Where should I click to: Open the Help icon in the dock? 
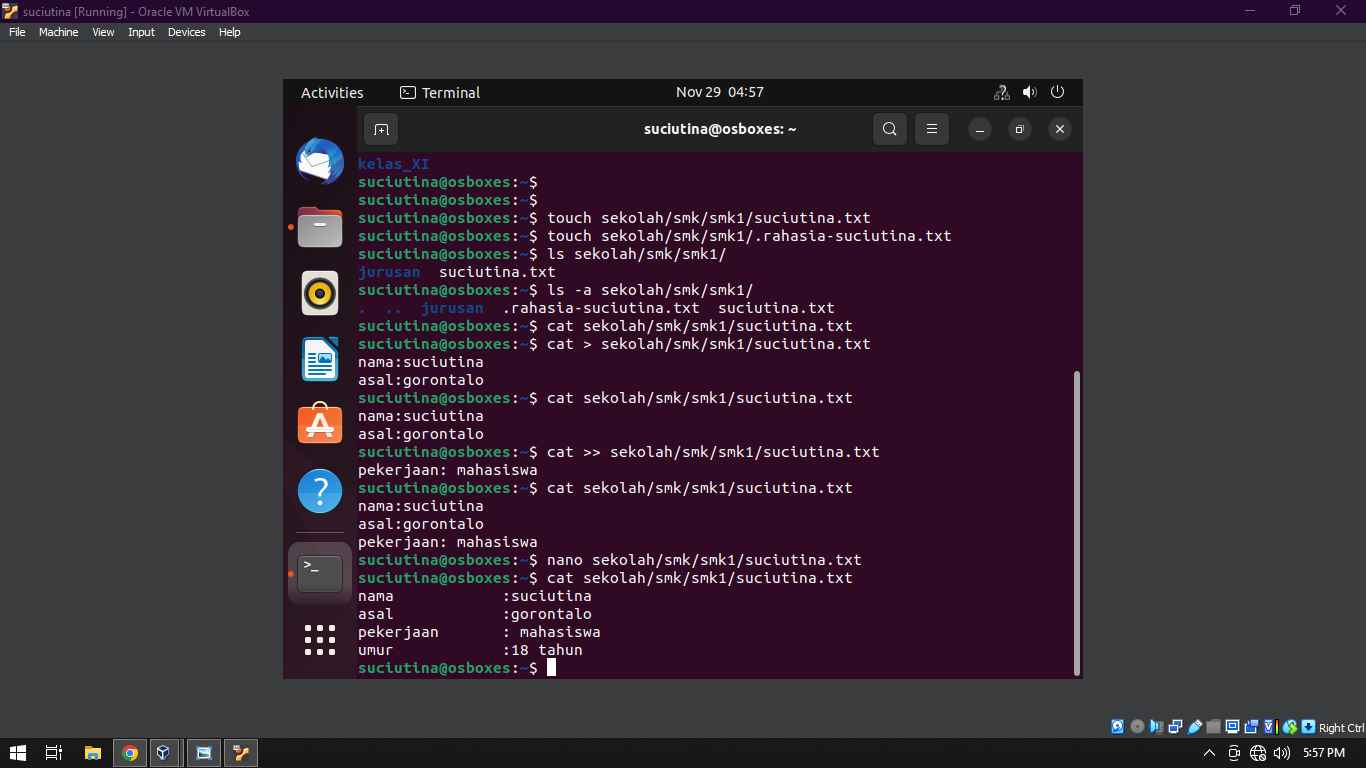[320, 491]
